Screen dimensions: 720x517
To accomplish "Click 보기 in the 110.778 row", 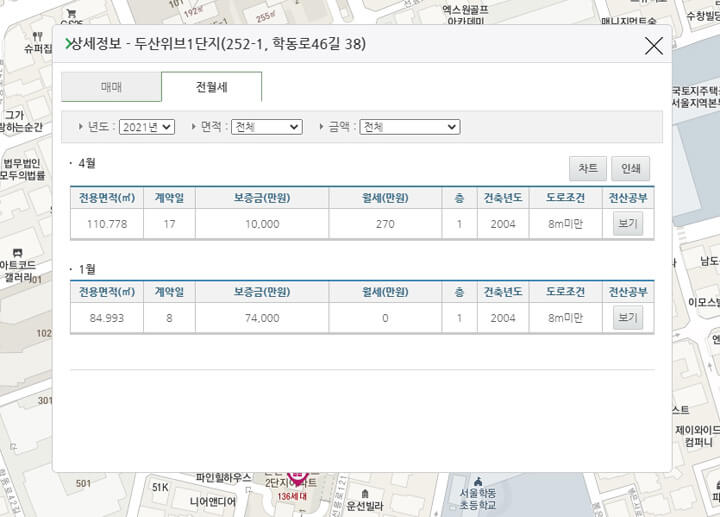I will 628,224.
